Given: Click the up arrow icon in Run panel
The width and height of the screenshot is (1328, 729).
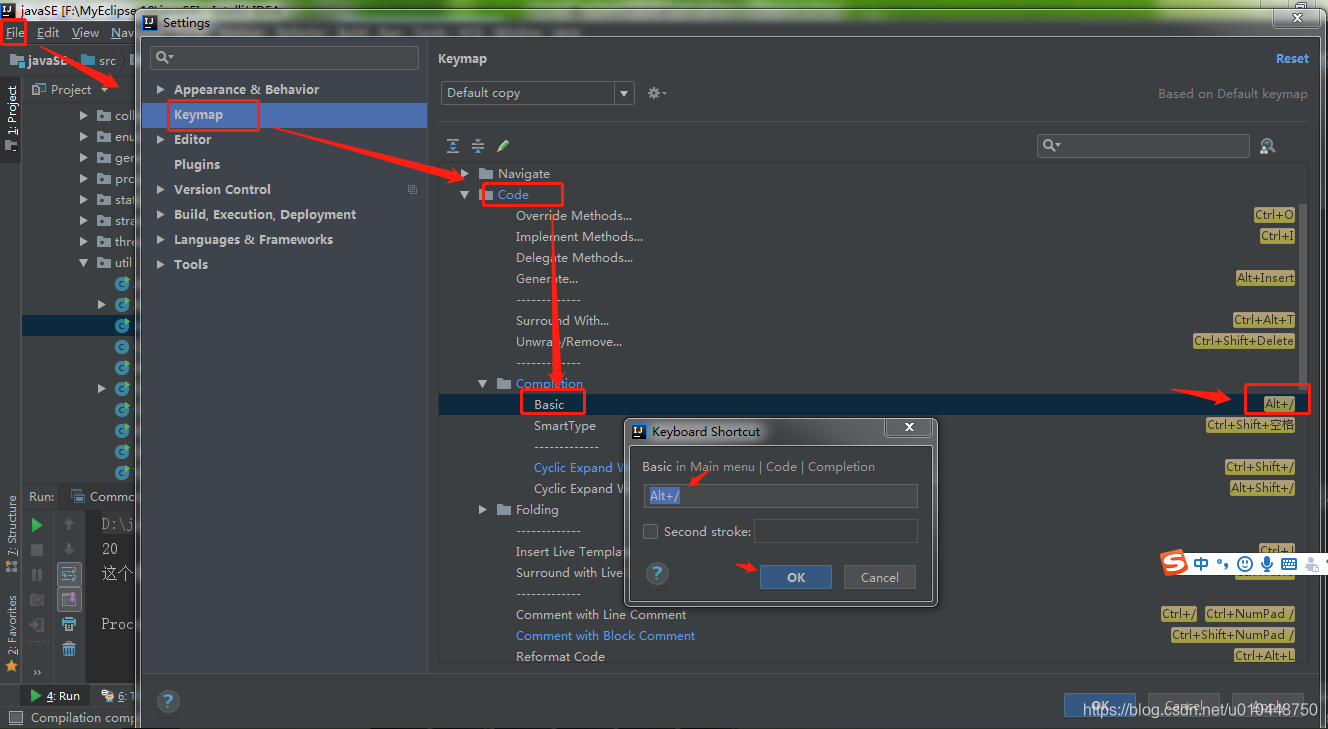Looking at the screenshot, I should [69, 524].
